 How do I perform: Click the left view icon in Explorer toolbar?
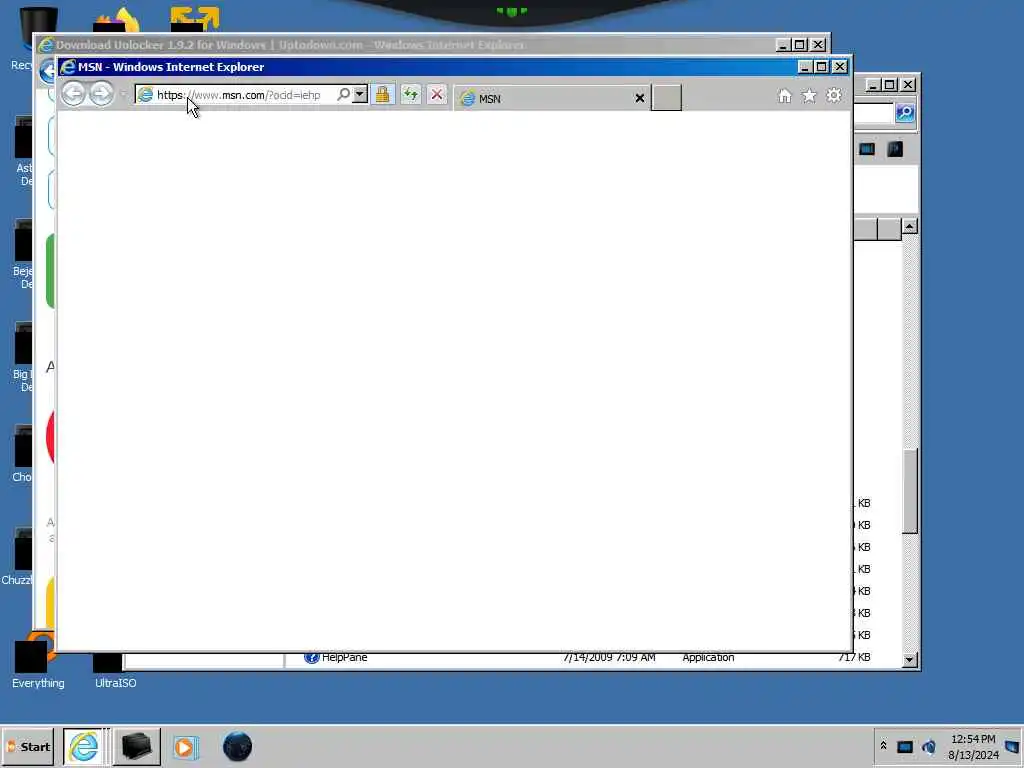coord(867,149)
